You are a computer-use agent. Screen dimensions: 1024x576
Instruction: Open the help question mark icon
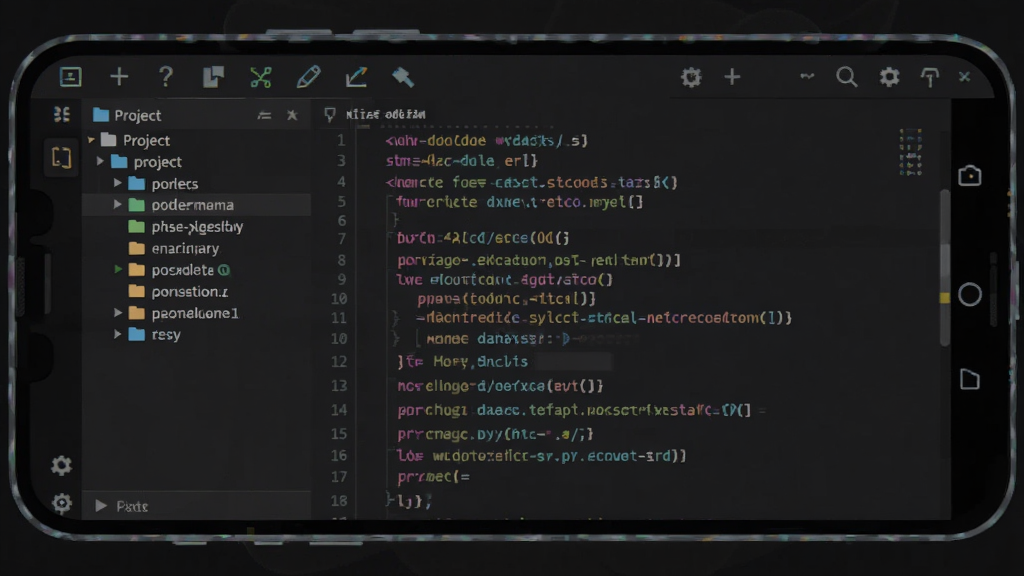[x=166, y=76]
